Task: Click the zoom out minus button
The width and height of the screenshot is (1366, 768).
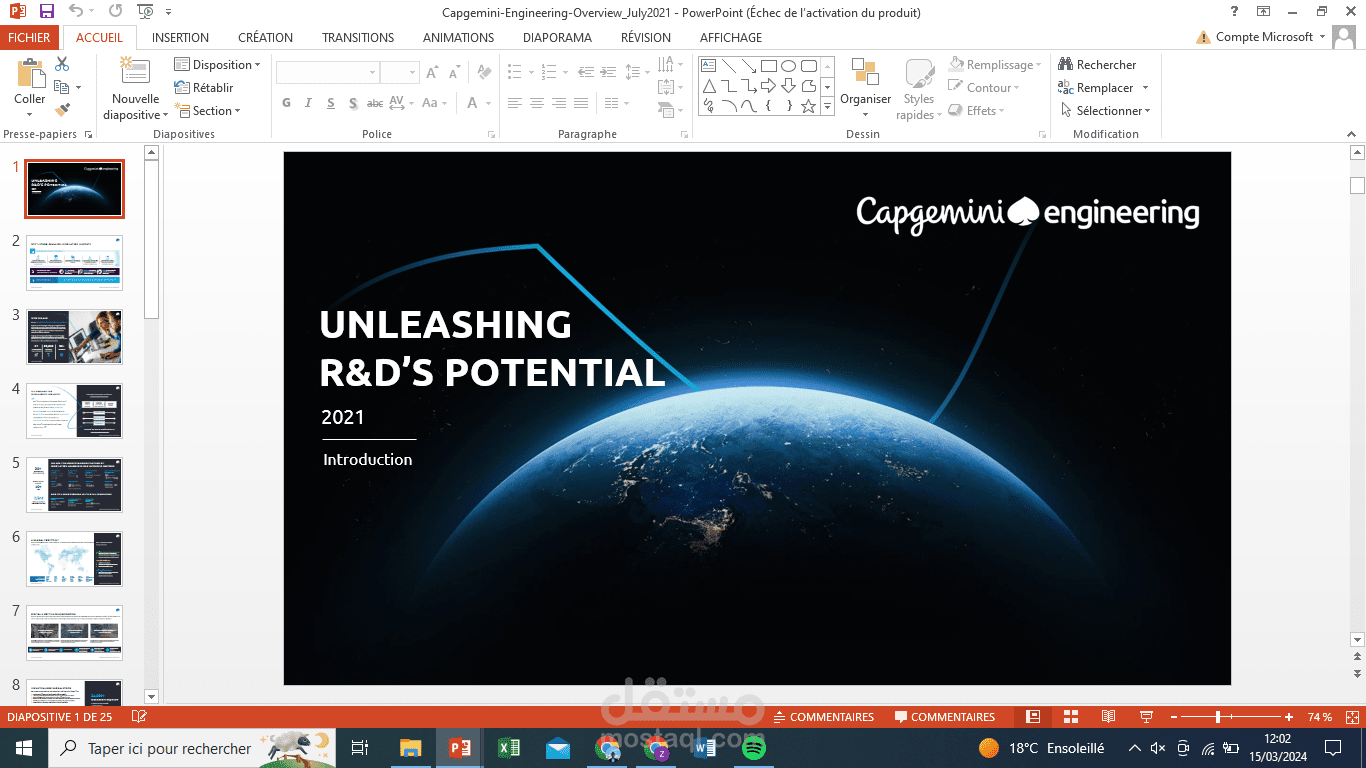Action: pyautogui.click(x=1172, y=717)
